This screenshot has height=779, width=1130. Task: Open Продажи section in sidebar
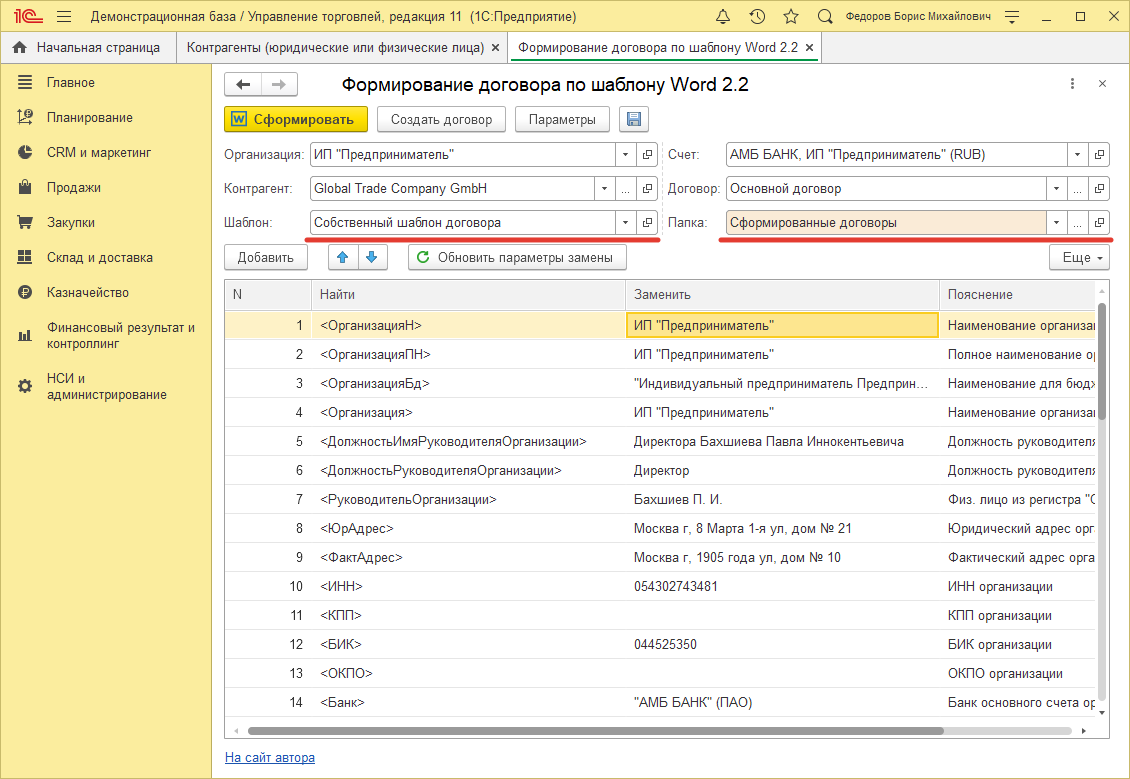point(73,187)
